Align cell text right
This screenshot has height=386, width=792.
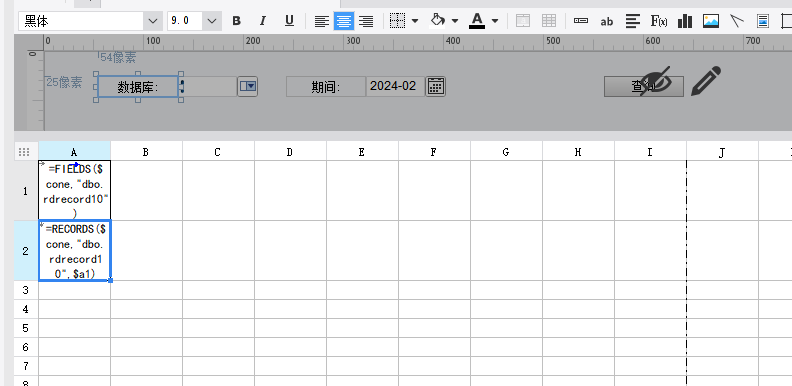pos(366,21)
